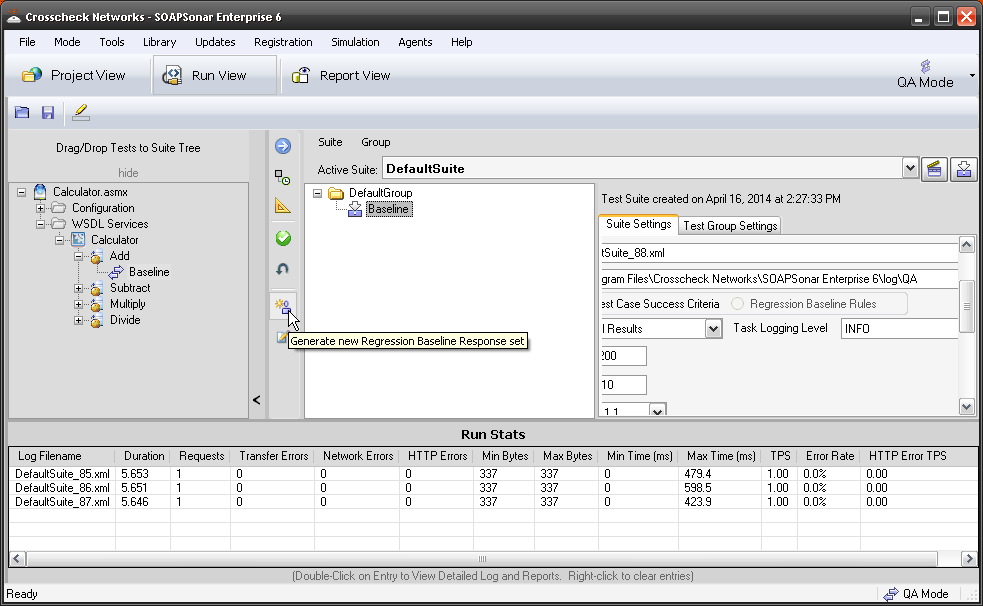Click the Task Logging Level INFO field
This screenshot has height=606, width=983.
pyautogui.click(x=899, y=328)
